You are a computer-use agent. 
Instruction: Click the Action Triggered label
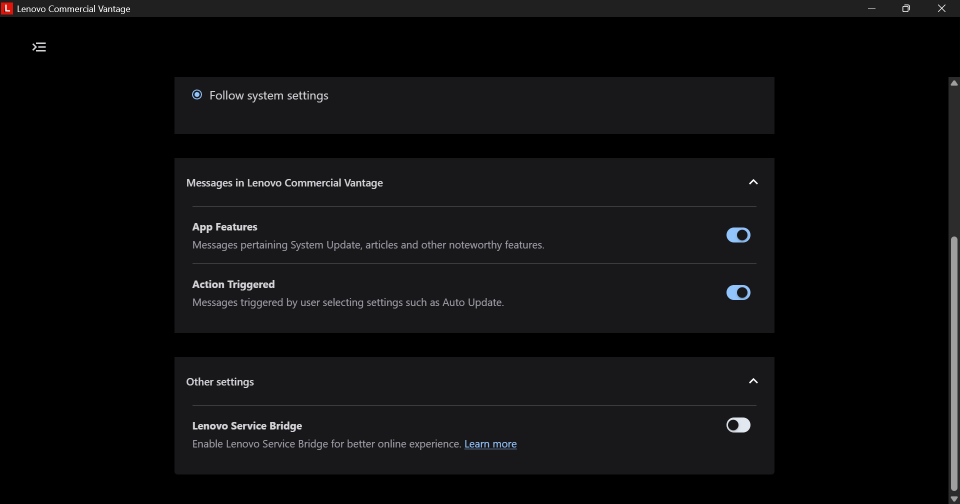(233, 285)
